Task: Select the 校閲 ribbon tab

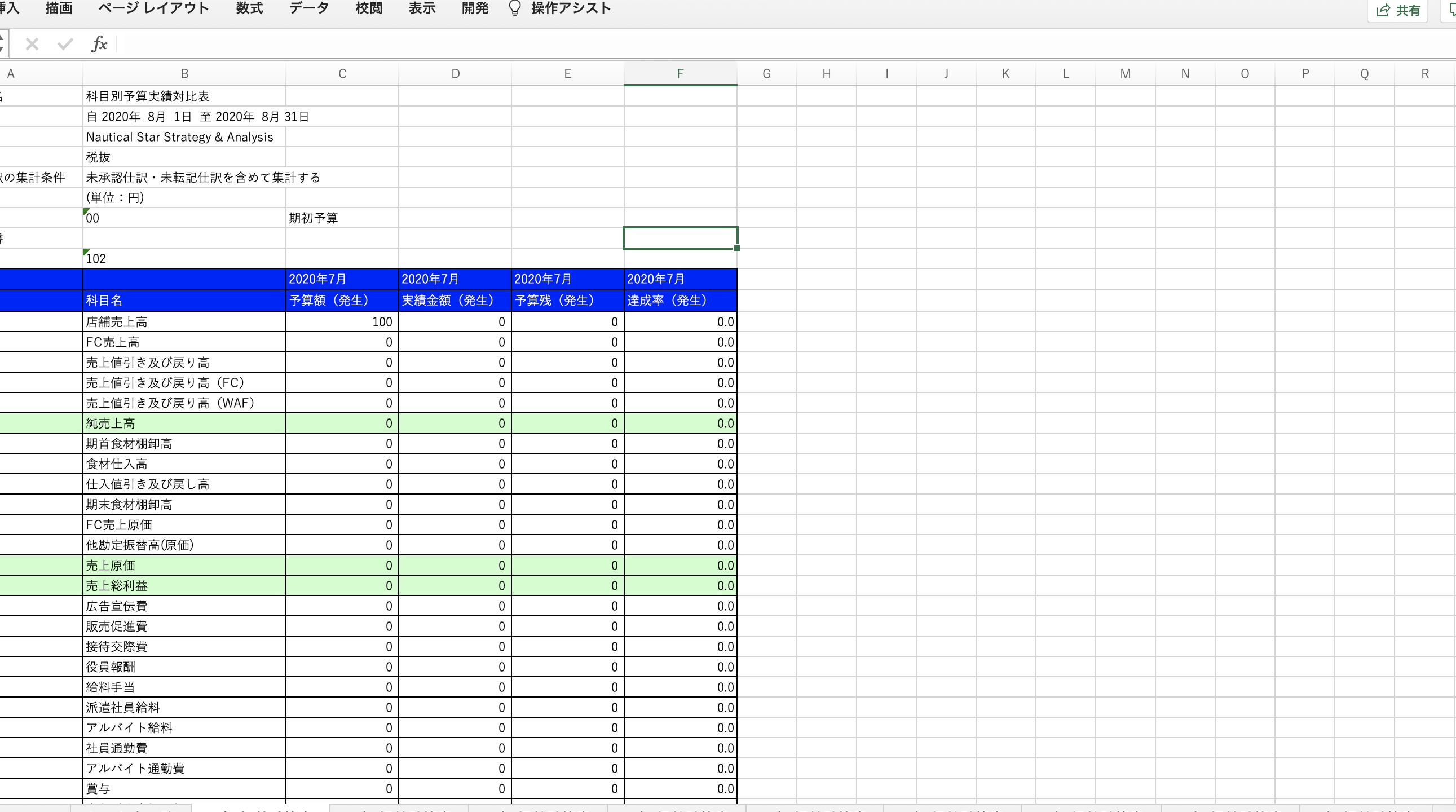Action: tap(369, 8)
